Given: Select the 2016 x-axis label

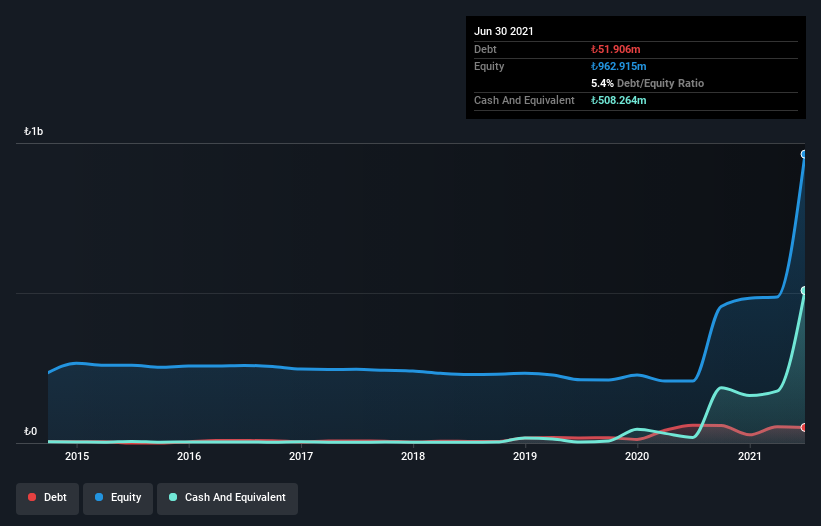Looking at the screenshot, I should (x=189, y=456).
